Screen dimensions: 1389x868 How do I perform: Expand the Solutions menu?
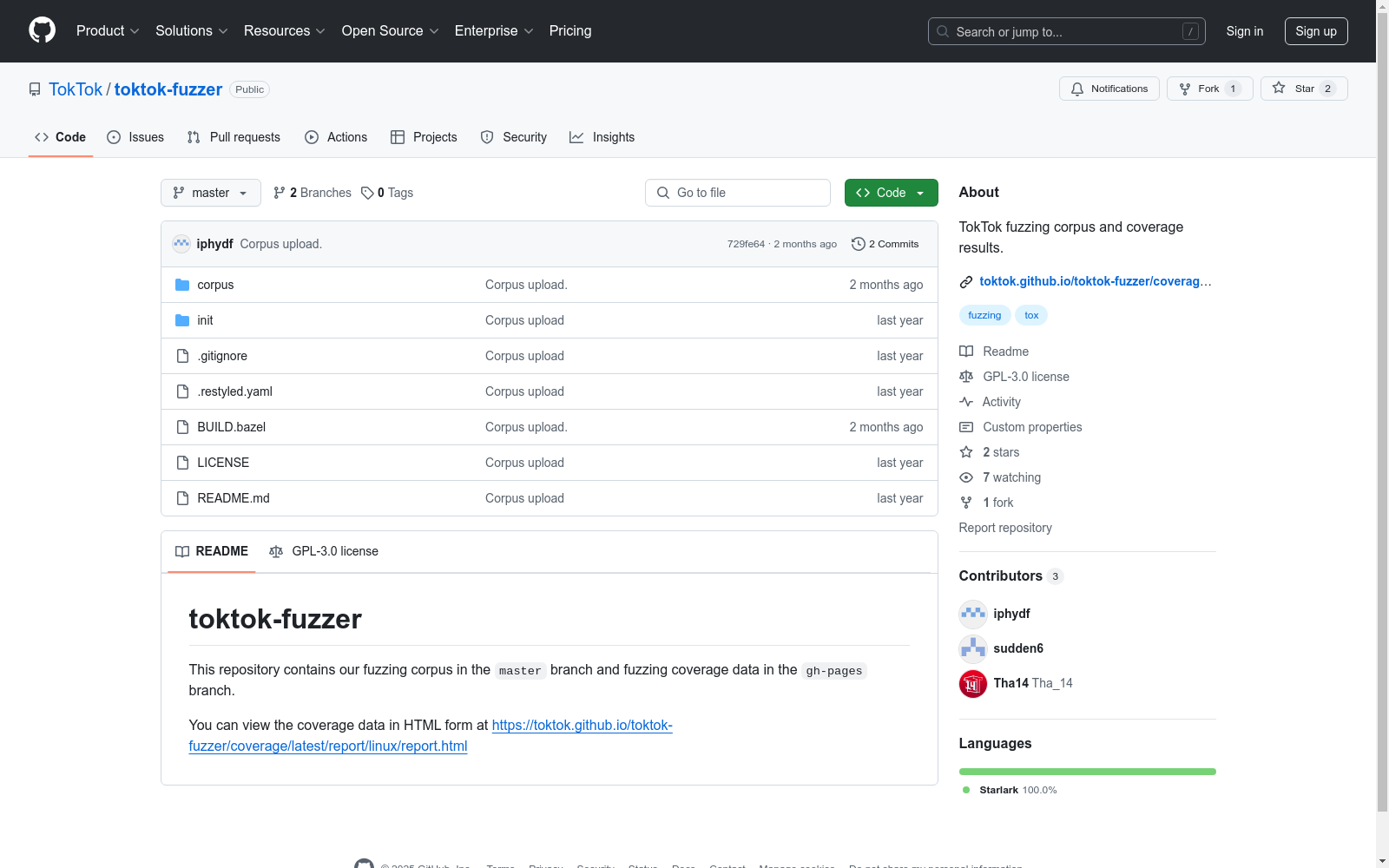[192, 30]
